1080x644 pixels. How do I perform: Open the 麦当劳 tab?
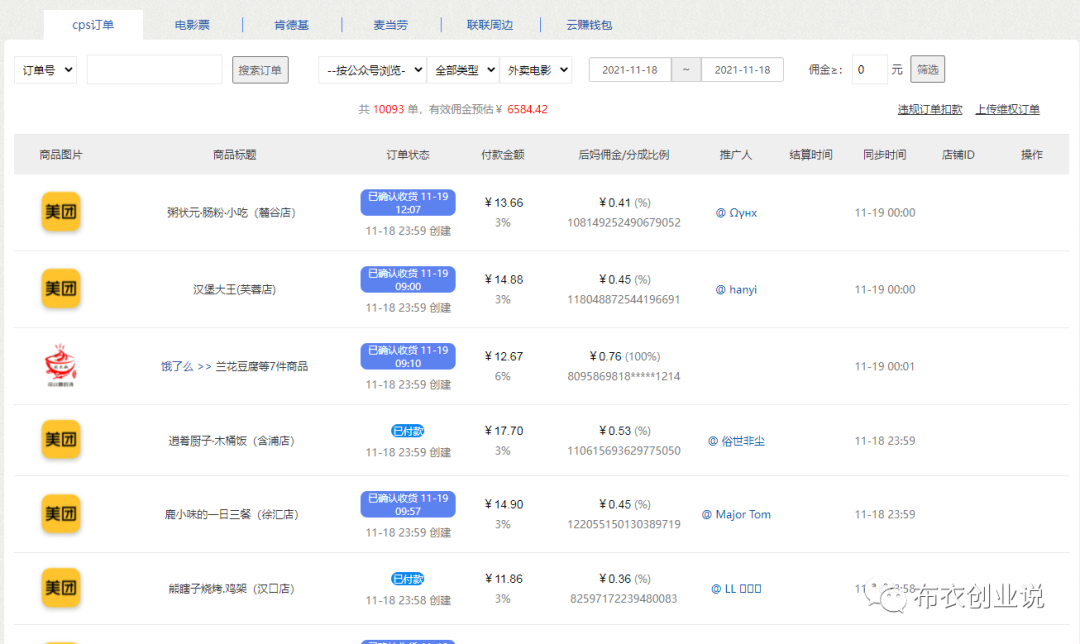click(390, 24)
